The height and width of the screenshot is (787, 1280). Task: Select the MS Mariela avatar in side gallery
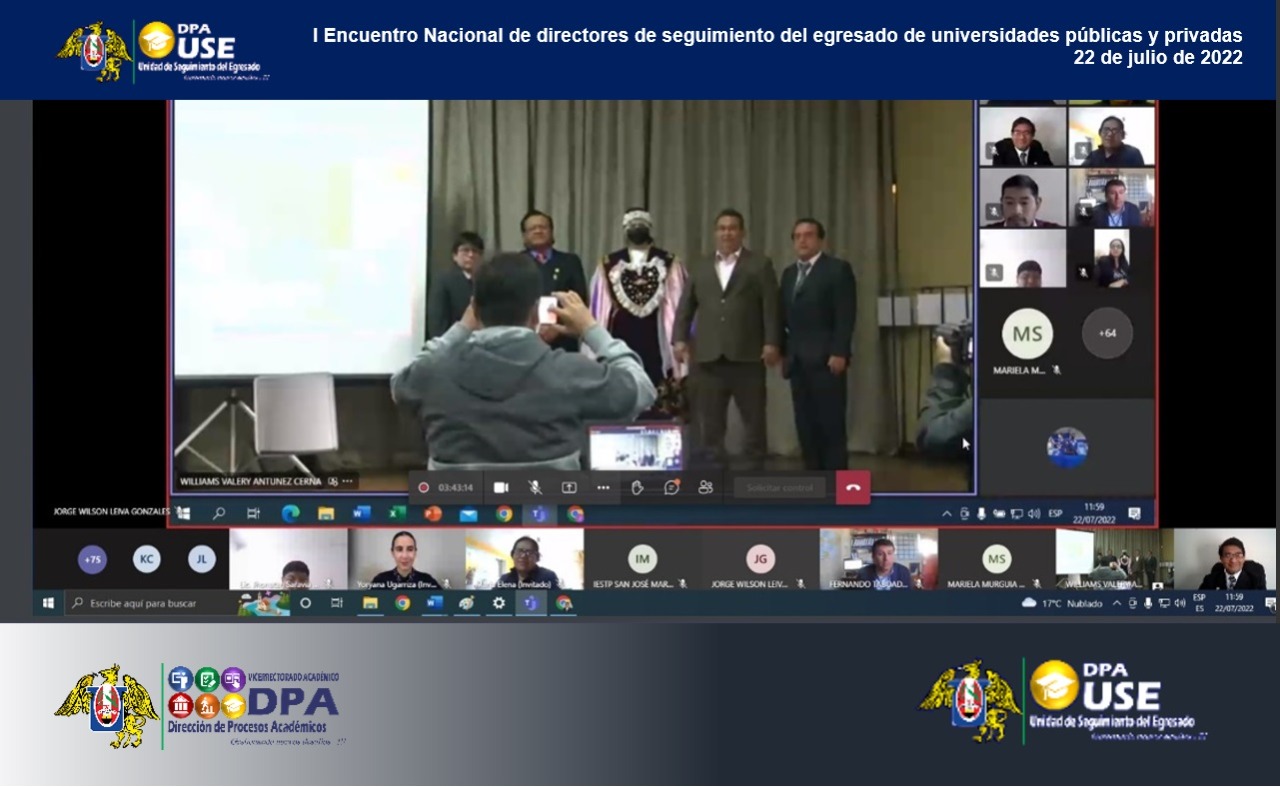[1027, 335]
